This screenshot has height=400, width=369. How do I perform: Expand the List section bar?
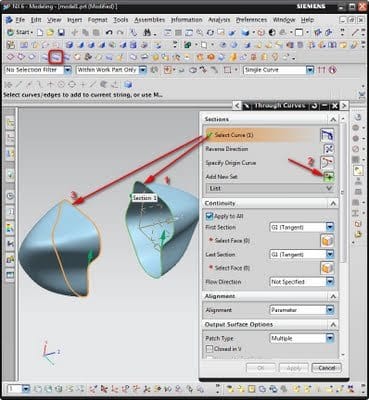pos(271,188)
